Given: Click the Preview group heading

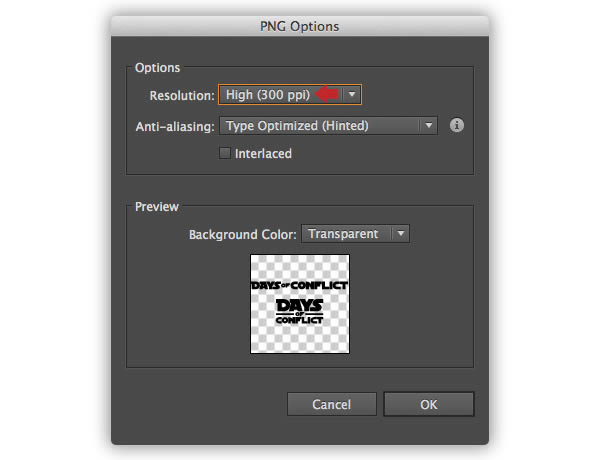Looking at the screenshot, I should (x=157, y=207).
